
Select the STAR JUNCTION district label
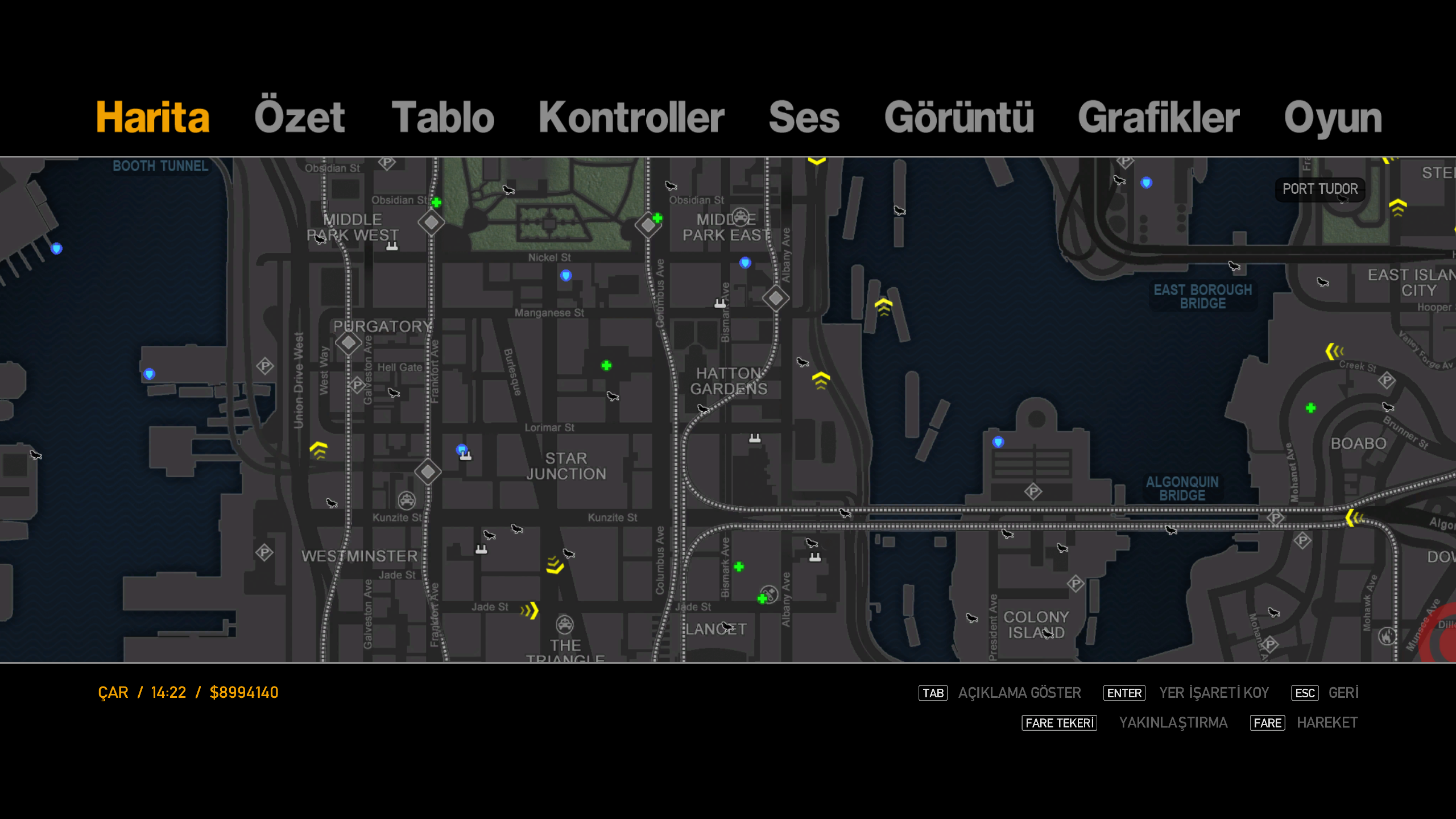566,466
